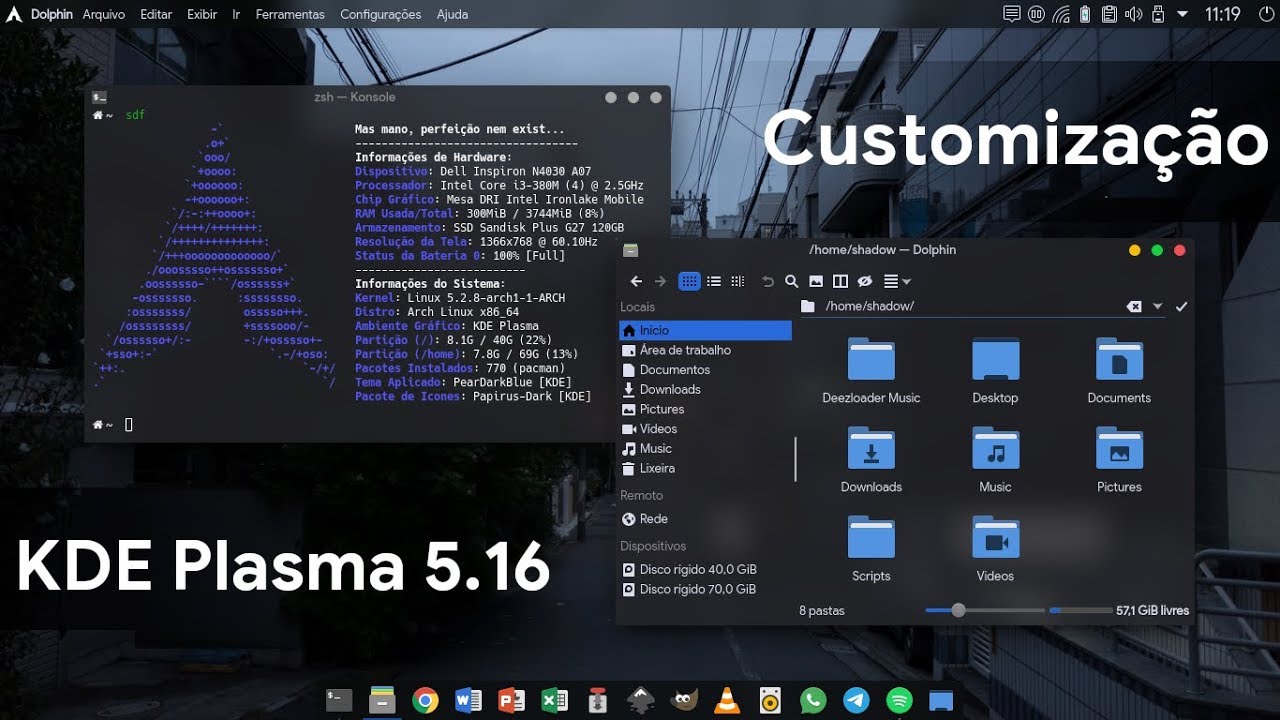Open the removable device notifier tray icon
Image resolution: width=1280 pixels, height=720 pixels.
point(1158,14)
